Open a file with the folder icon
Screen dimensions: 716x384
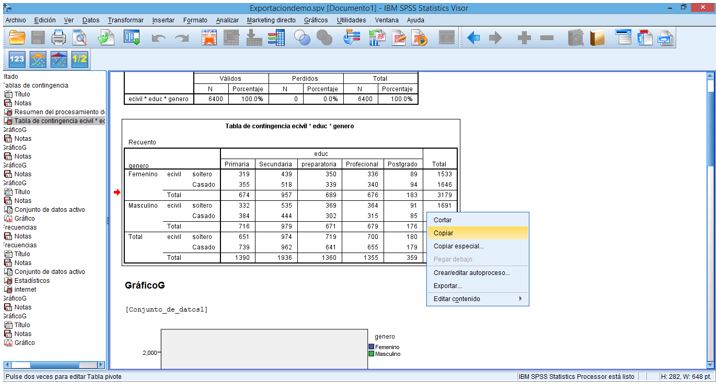17,37
